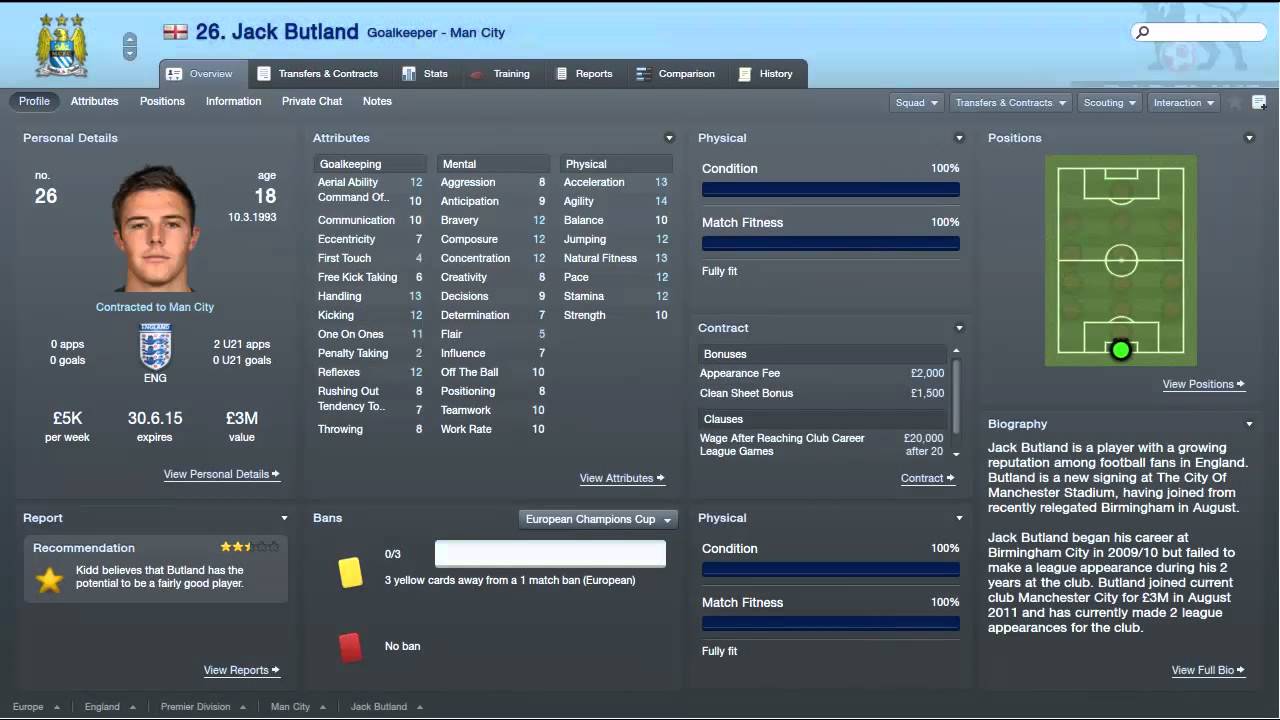Open the Interaction dropdown menu
Image resolution: width=1280 pixels, height=720 pixels.
tap(1184, 102)
